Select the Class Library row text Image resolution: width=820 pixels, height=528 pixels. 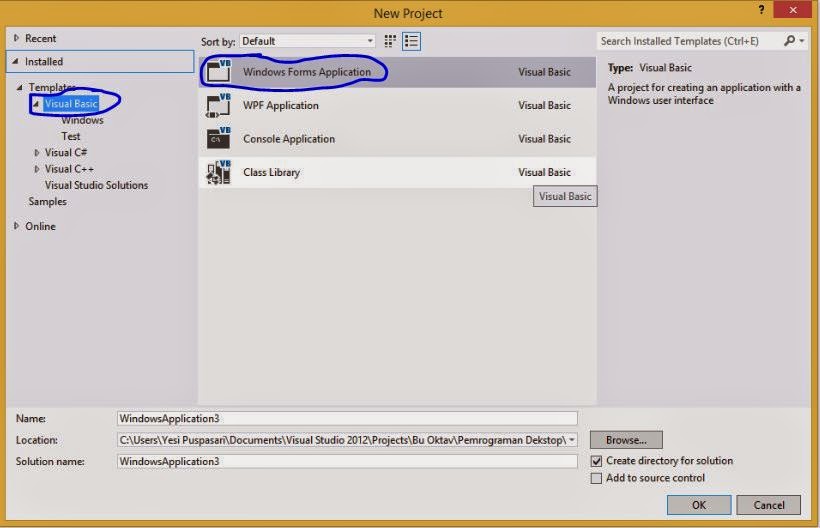[271, 173]
